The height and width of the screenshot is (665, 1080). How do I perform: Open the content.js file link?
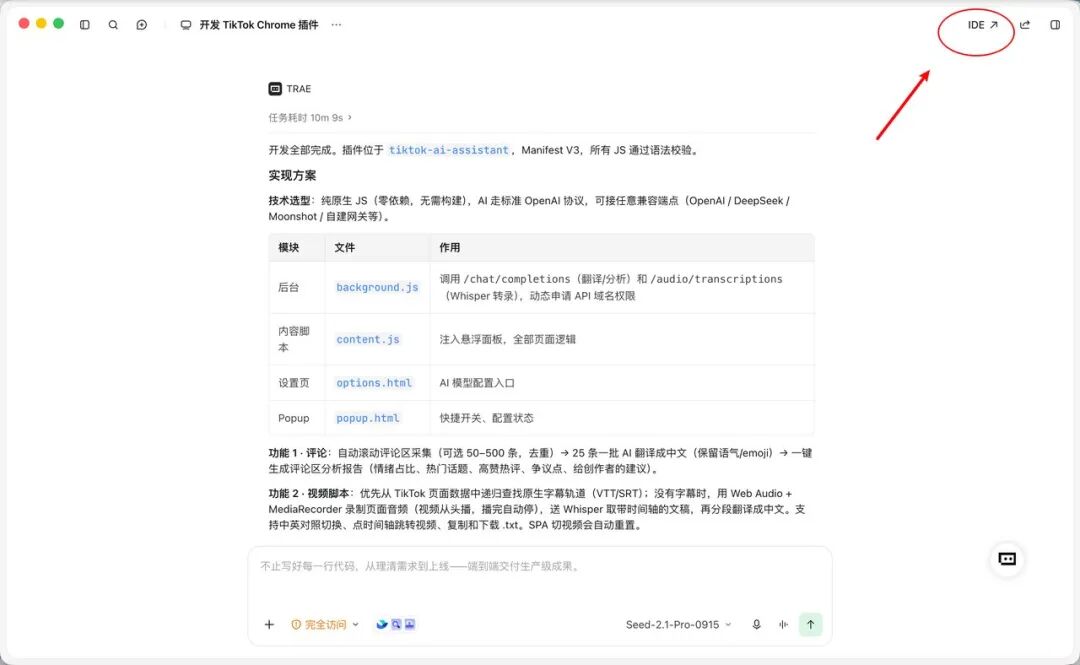point(368,340)
